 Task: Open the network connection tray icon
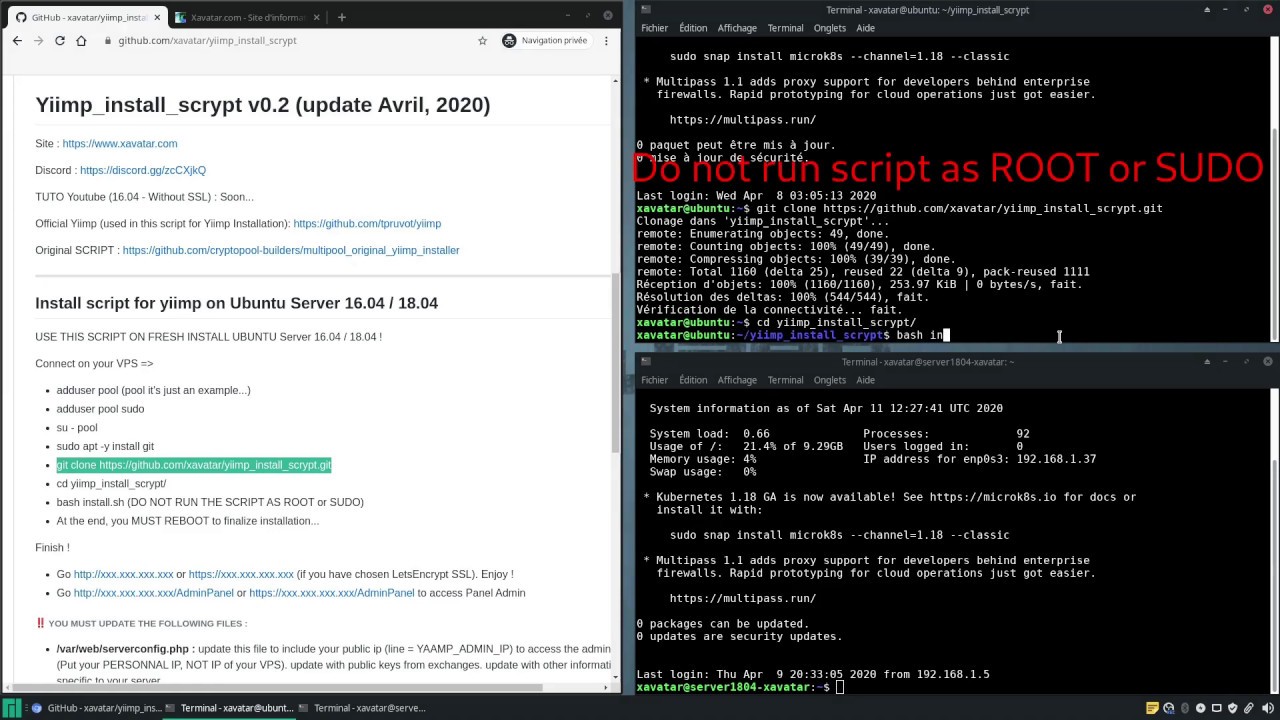pyautogui.click(x=1168, y=708)
